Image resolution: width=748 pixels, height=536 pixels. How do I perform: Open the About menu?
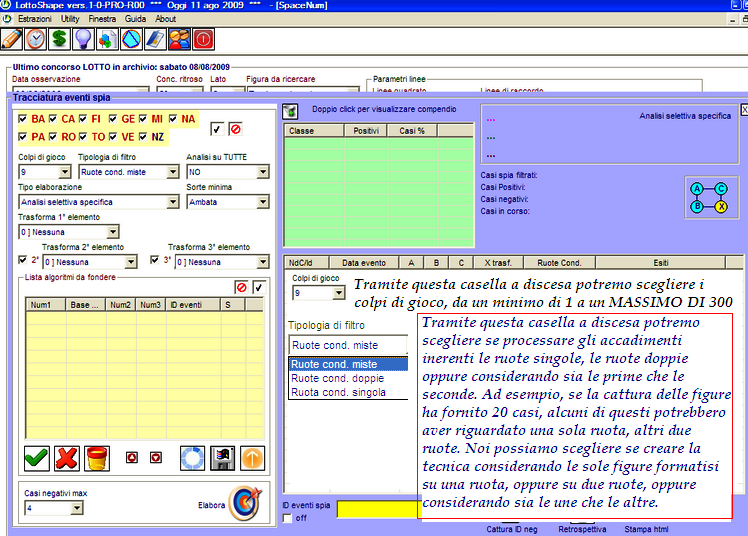click(x=165, y=19)
